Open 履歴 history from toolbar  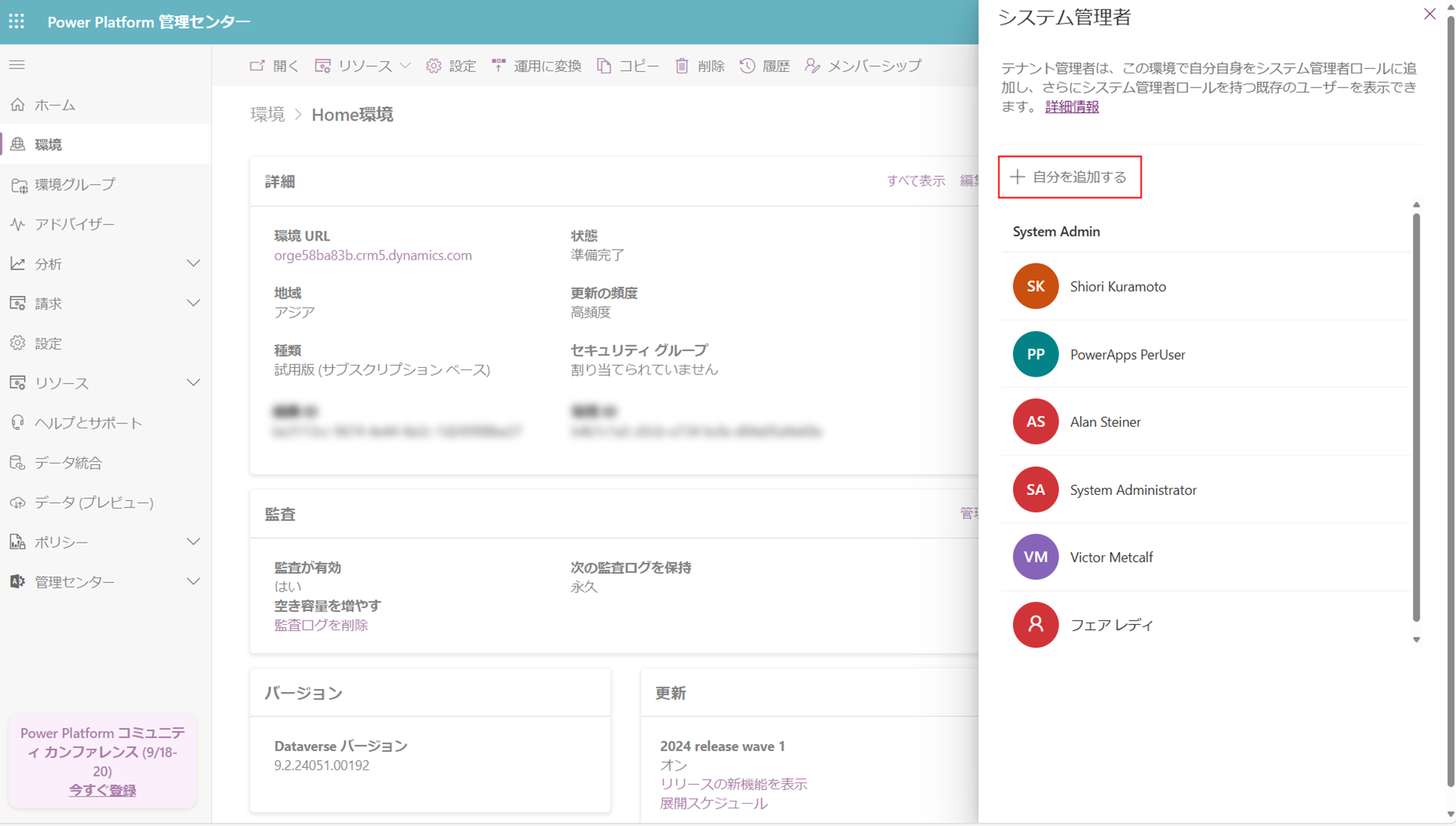coord(764,65)
